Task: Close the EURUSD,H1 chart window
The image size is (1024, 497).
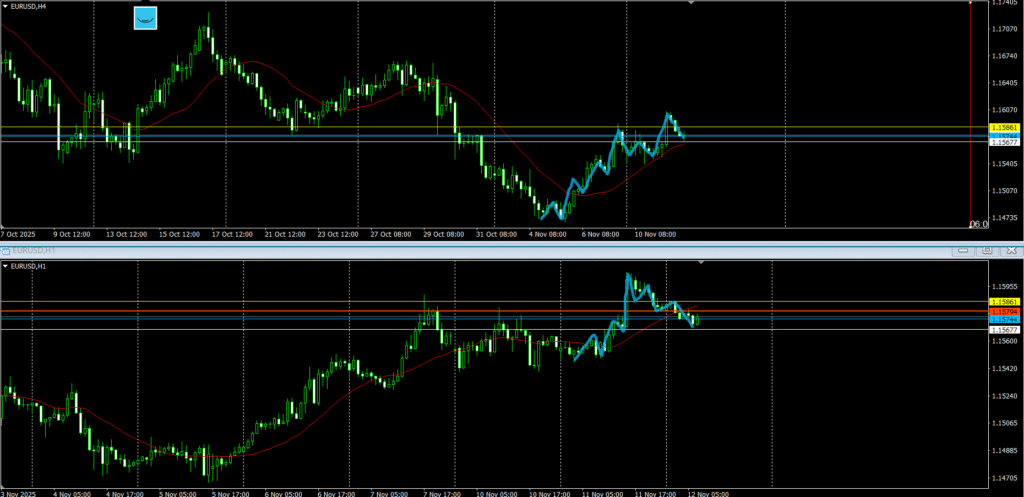Action: (1012, 249)
